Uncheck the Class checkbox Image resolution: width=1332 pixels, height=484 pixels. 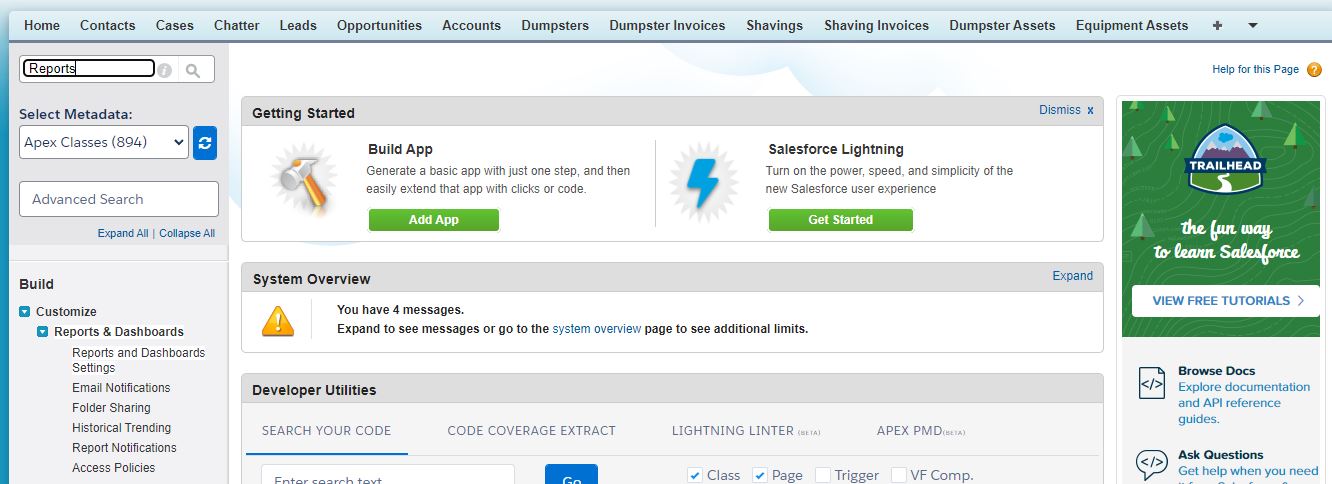(x=695, y=475)
